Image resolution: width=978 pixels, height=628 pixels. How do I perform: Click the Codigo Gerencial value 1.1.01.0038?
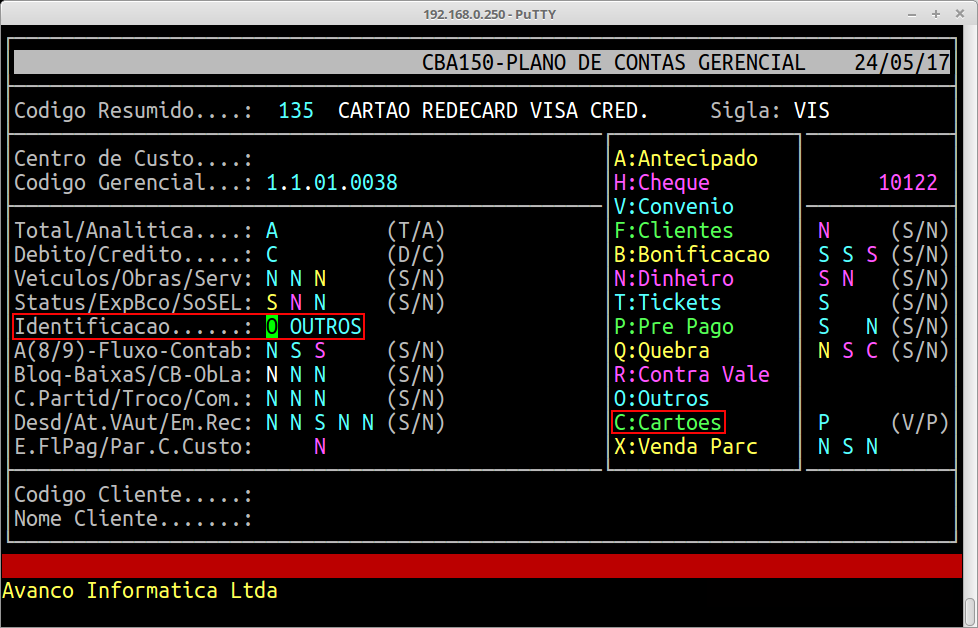point(332,183)
